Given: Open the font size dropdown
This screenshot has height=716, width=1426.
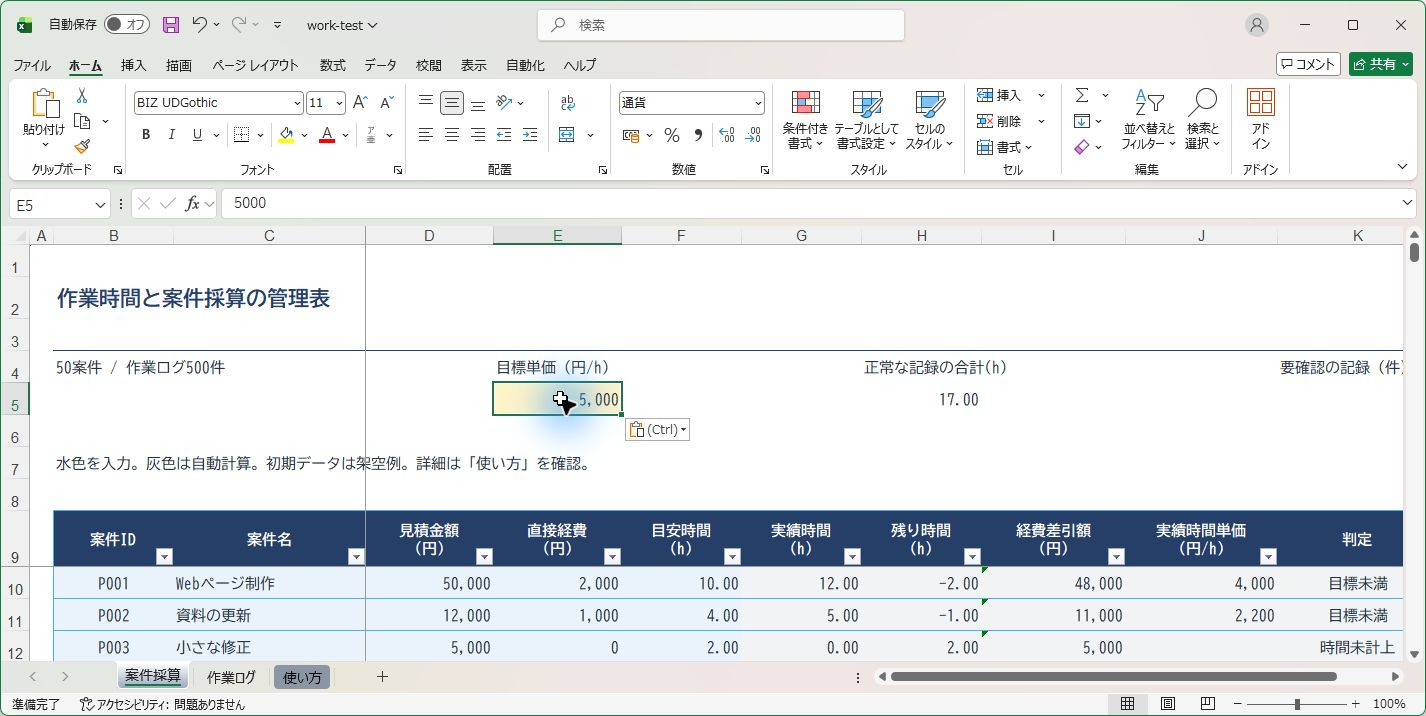Looking at the screenshot, I should coord(340,103).
